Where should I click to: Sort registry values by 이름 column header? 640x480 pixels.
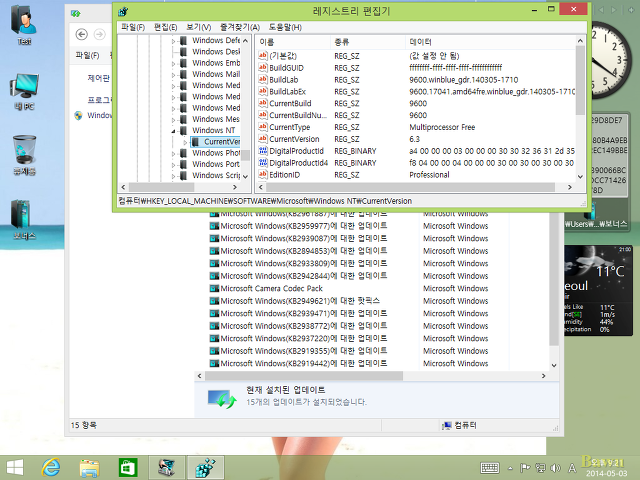pos(293,42)
